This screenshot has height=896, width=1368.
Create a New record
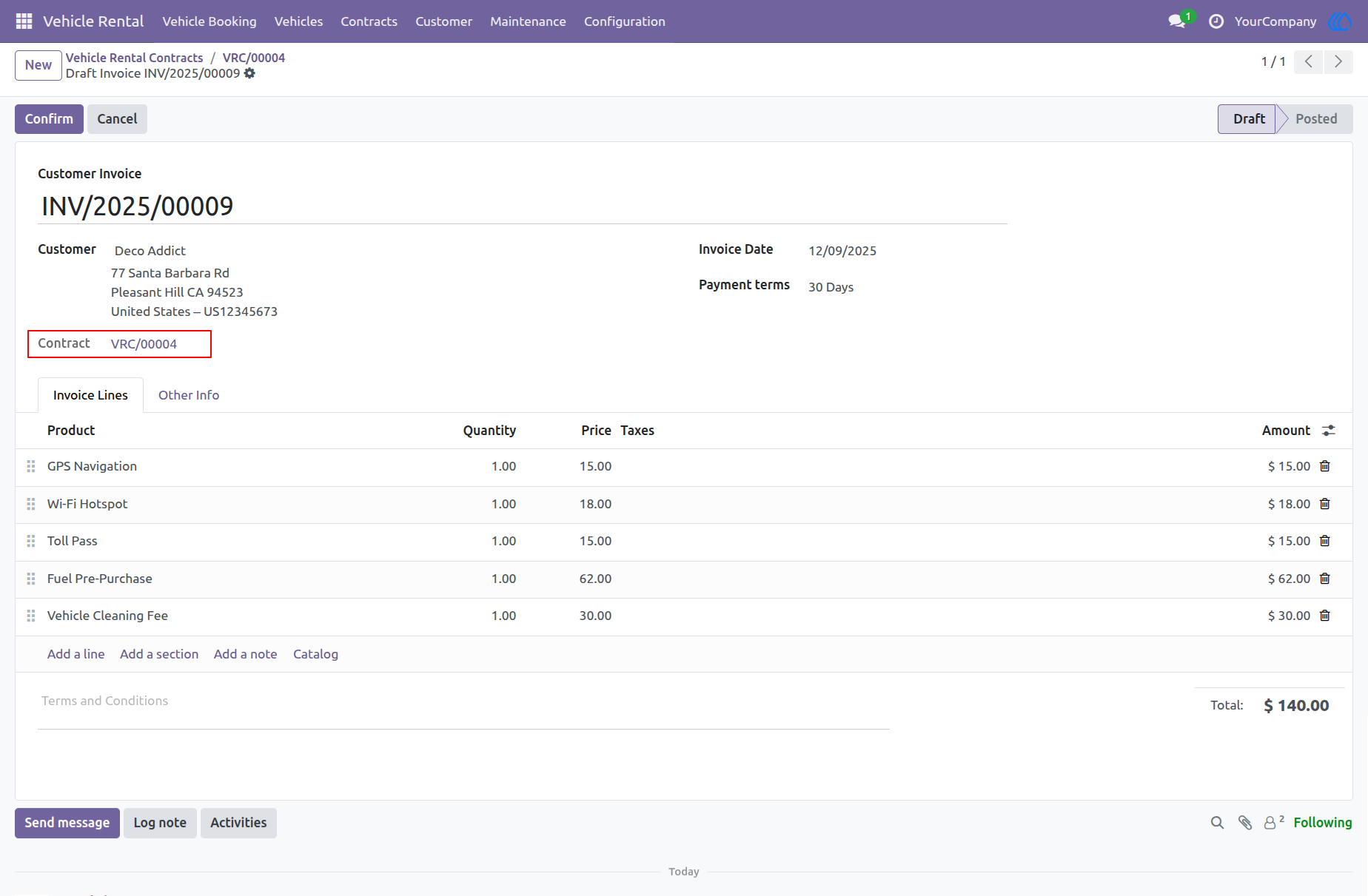38,65
